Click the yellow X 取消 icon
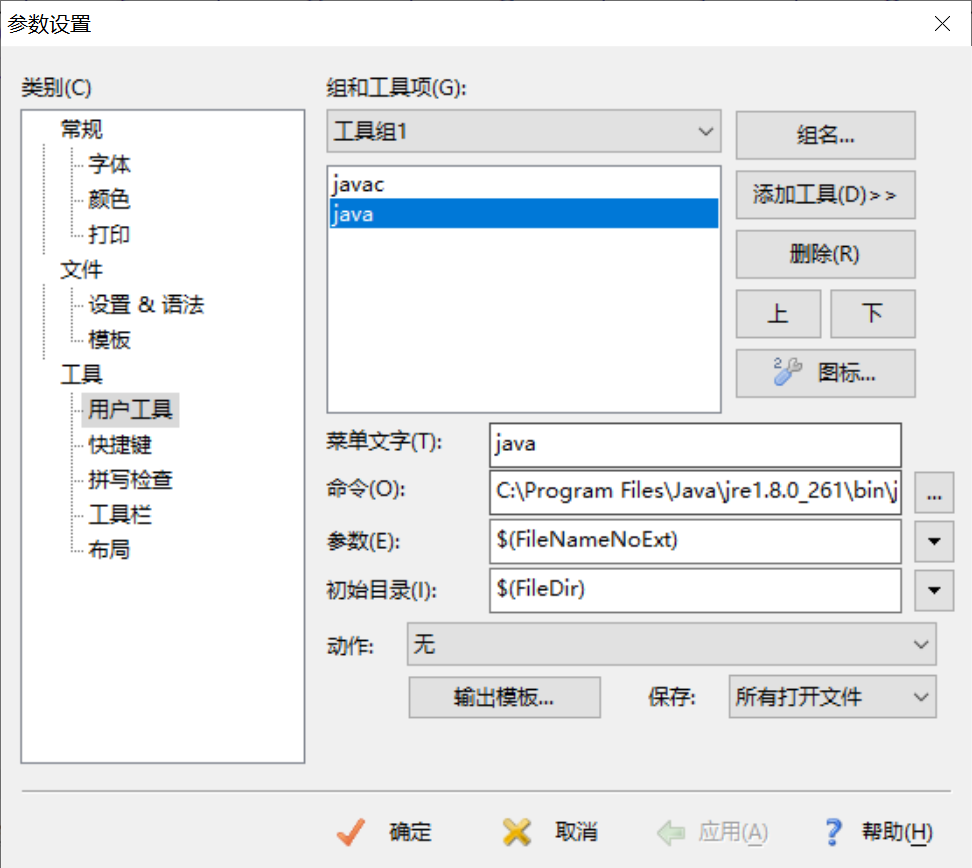Screen dimensions: 972x868 coord(516,831)
